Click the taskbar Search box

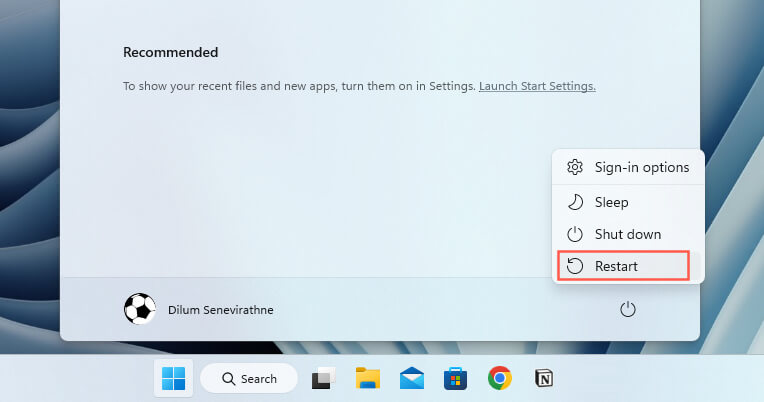pos(249,379)
